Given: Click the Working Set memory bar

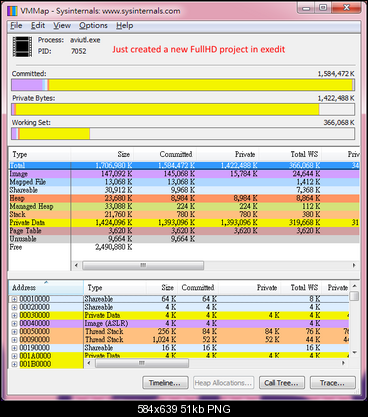Looking at the screenshot, I should [x=183, y=134].
